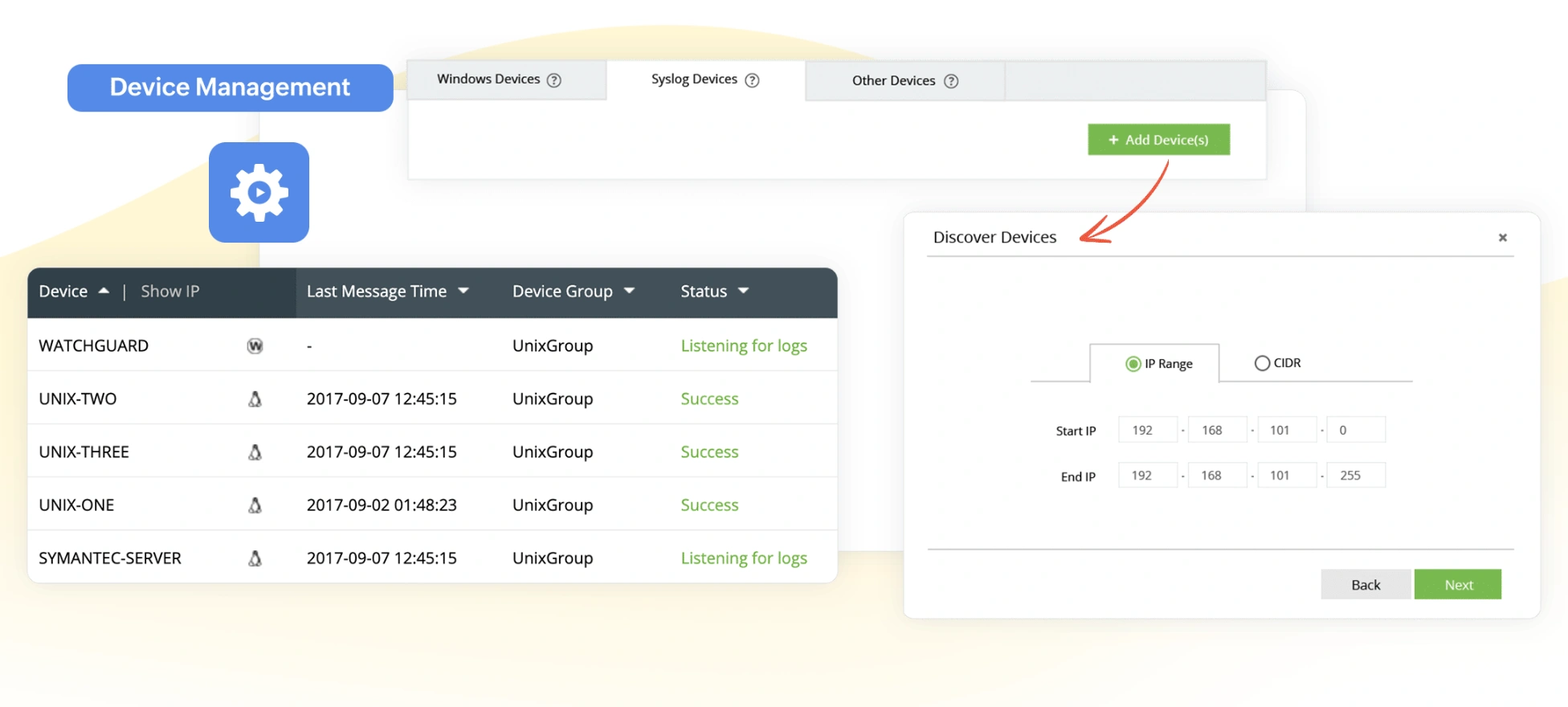Viewport: 1568px width, 707px height.
Task: Open Device Group column dropdown arrow
Action: click(629, 291)
